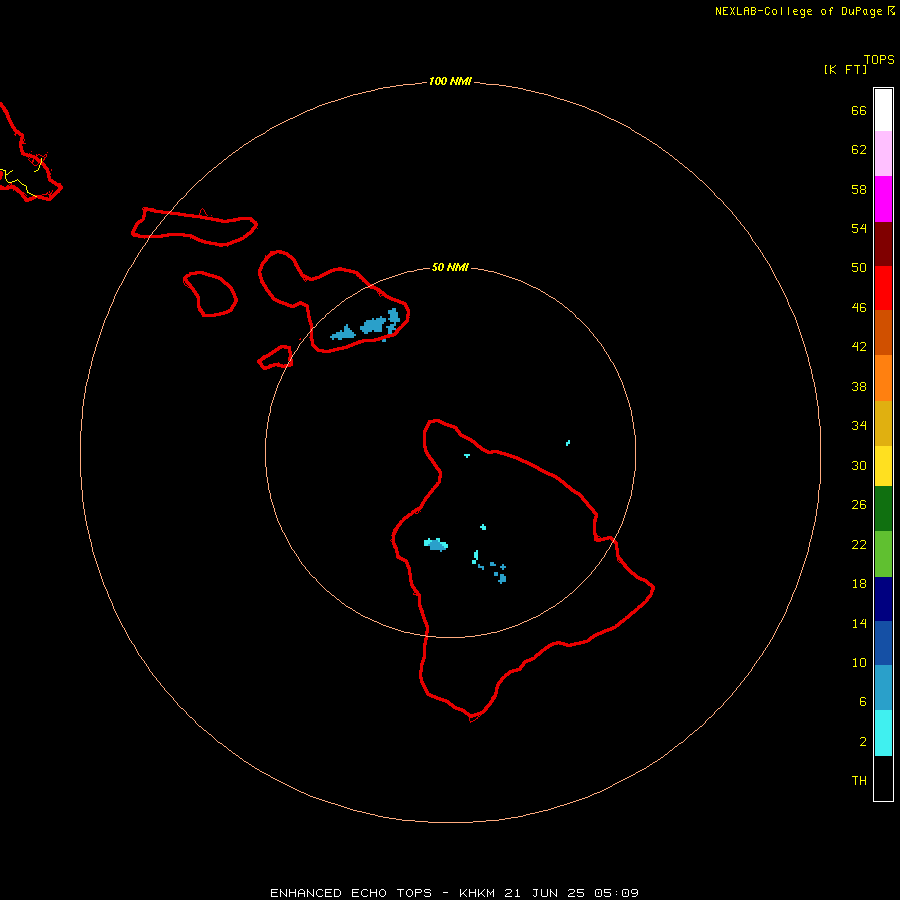Screen dimensions: 900x900
Task: Pick the bright orange legend swatch
Action: coord(883,378)
